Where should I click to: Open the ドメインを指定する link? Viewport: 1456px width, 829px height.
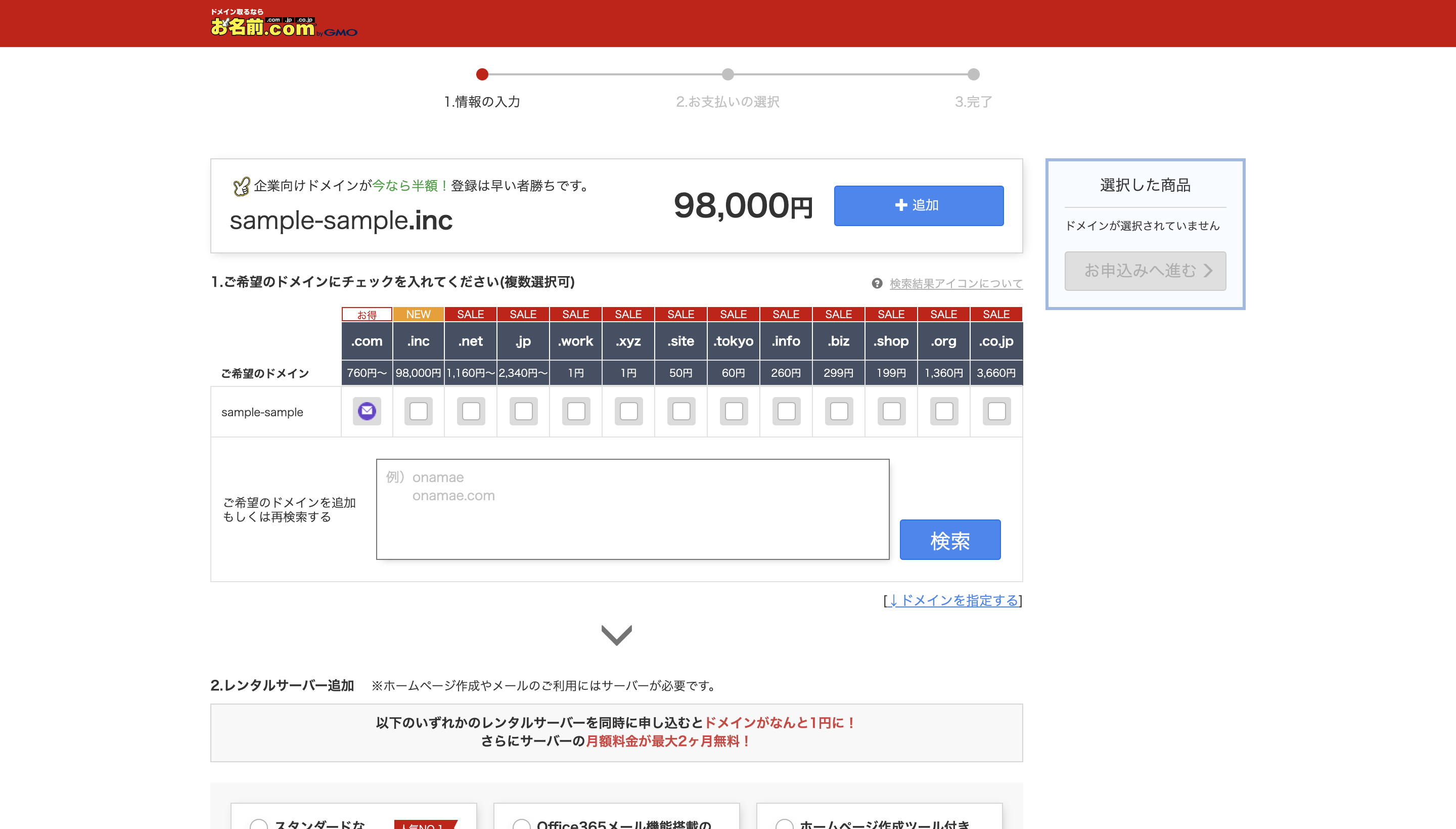953,600
